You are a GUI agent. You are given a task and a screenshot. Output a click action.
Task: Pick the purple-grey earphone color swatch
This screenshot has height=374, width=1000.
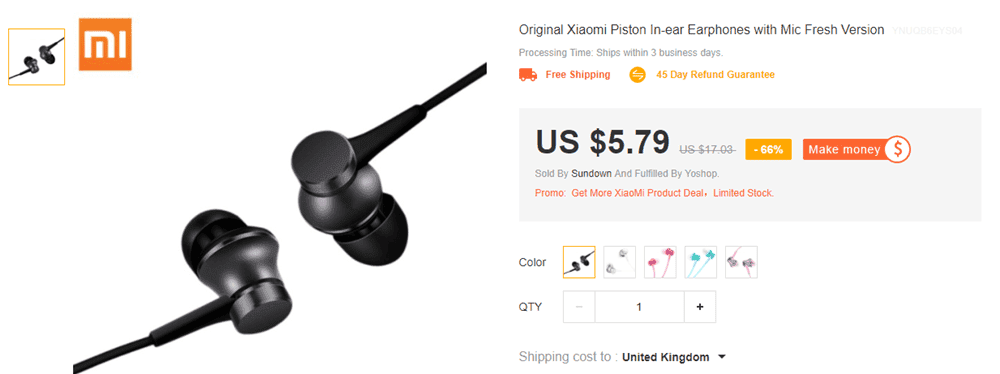coord(742,262)
